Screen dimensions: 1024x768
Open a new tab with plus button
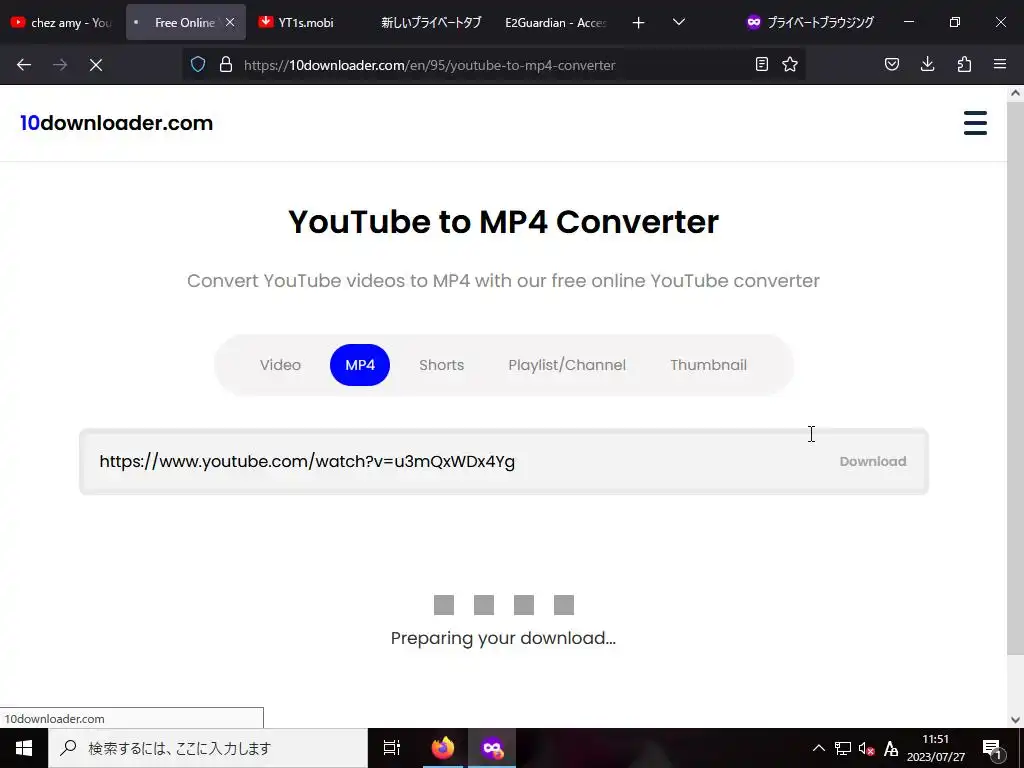tap(639, 23)
